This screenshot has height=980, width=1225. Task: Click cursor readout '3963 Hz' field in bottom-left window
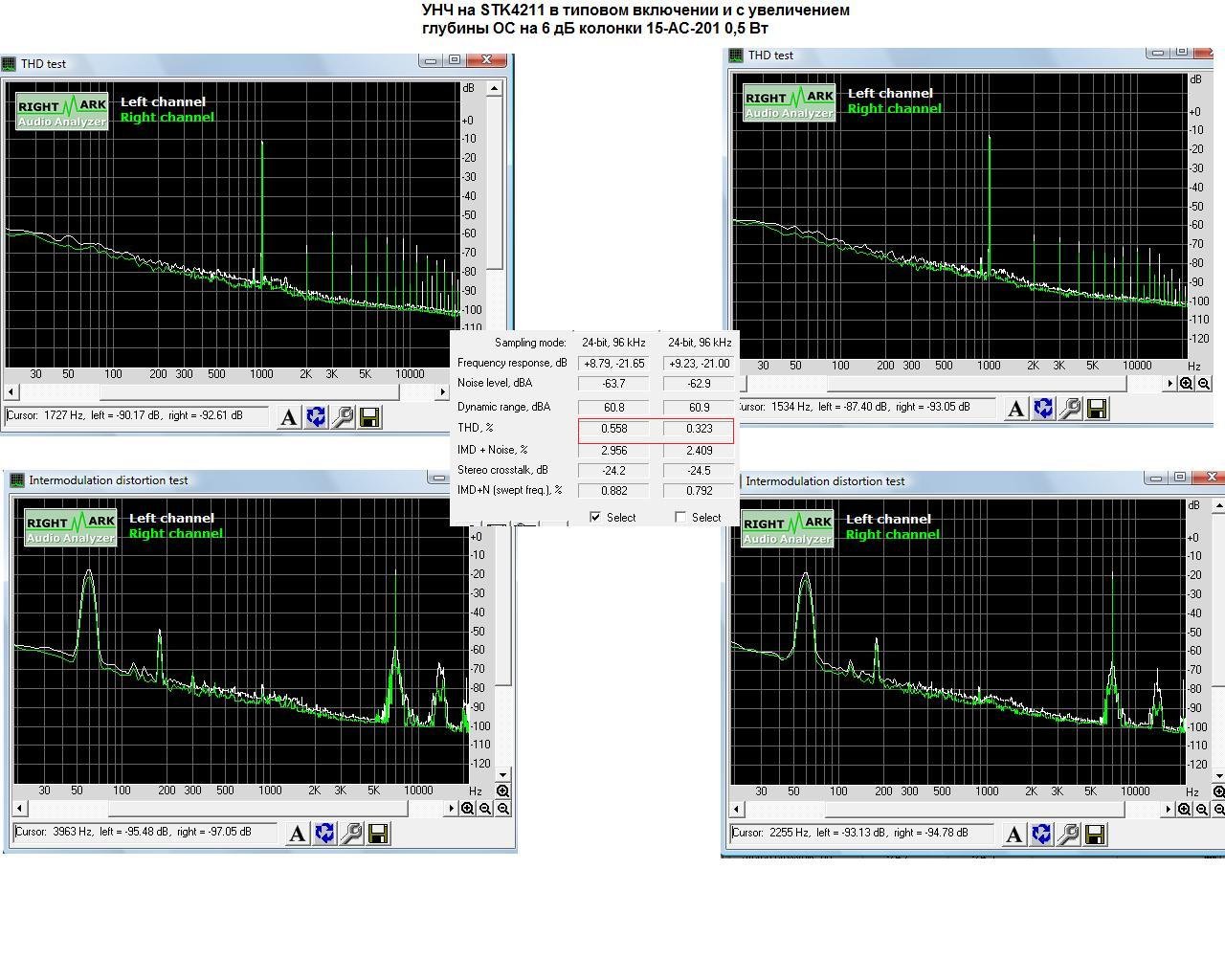click(x=145, y=833)
